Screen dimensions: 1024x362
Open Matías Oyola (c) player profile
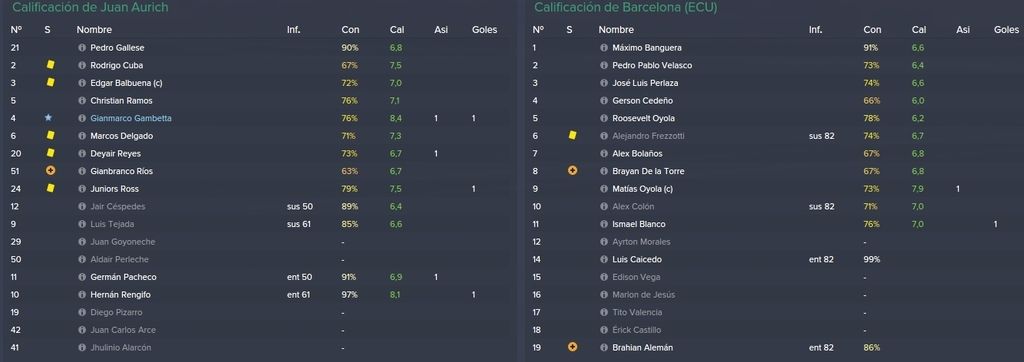click(644, 189)
